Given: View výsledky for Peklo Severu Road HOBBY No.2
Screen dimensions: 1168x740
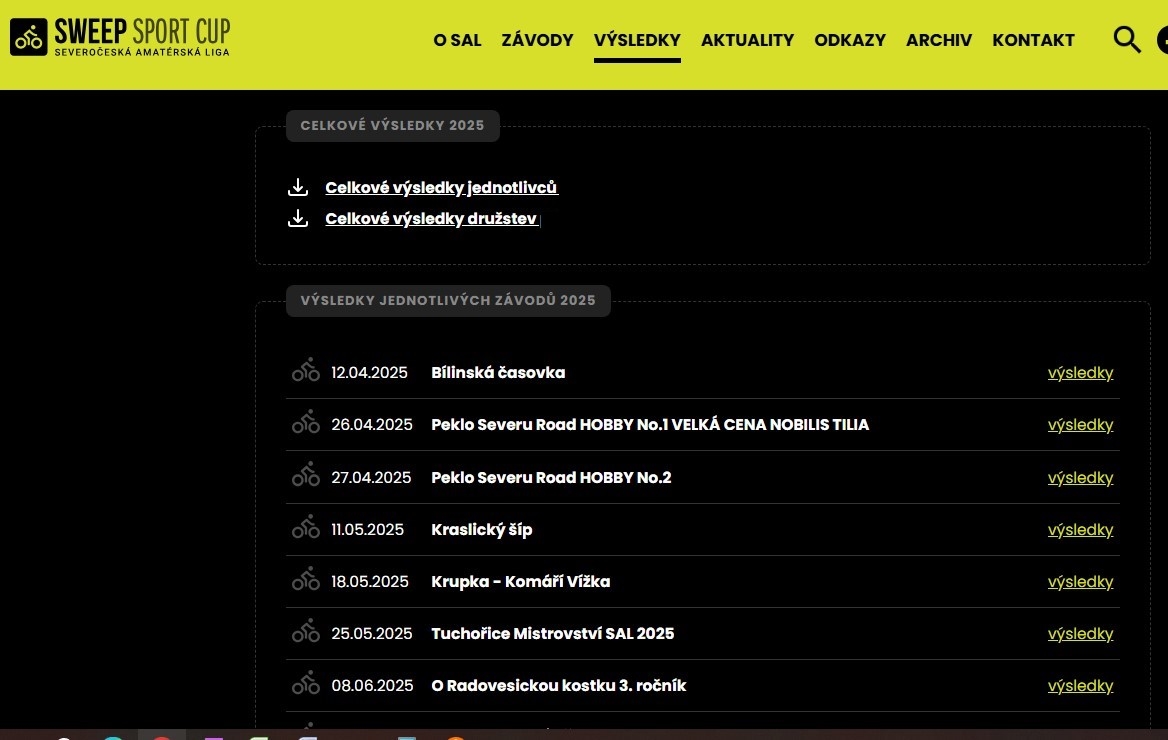Looking at the screenshot, I should point(1080,478).
